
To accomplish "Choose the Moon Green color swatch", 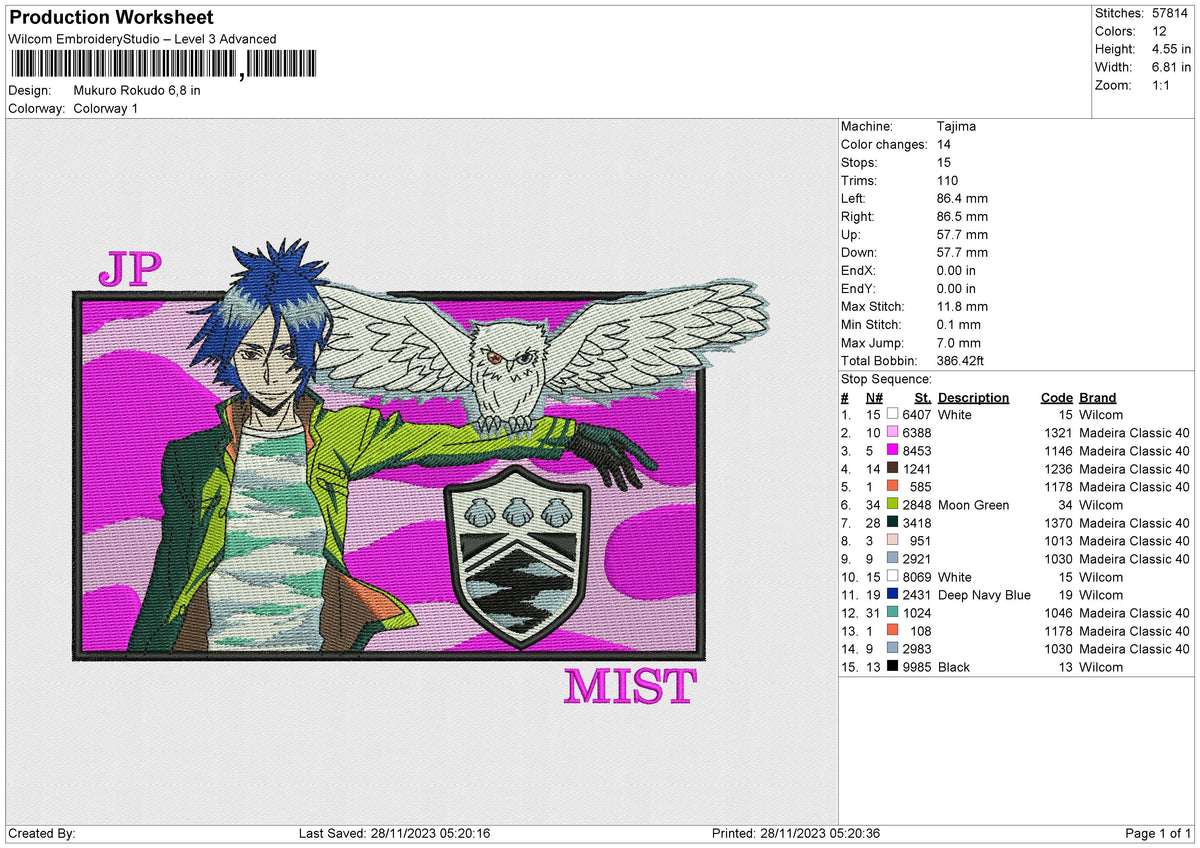I will 892,505.
